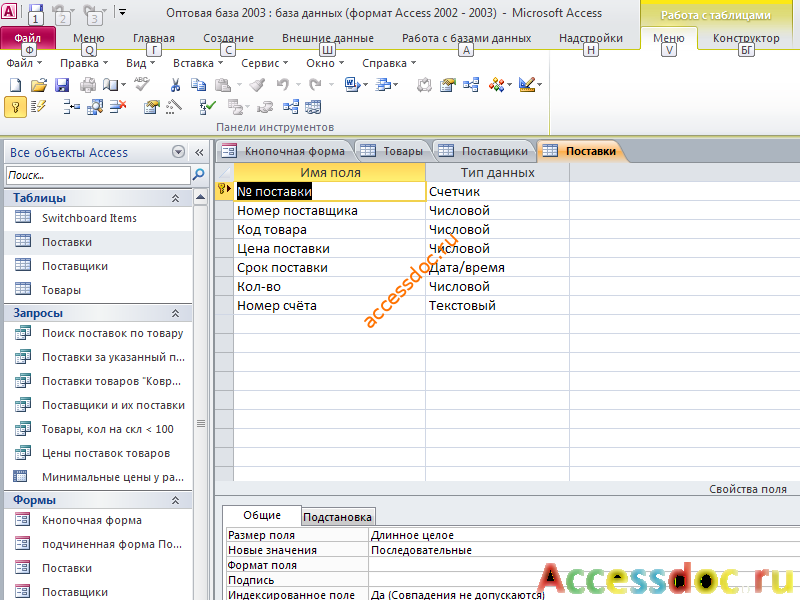Click the navigation pane search field

point(98,175)
